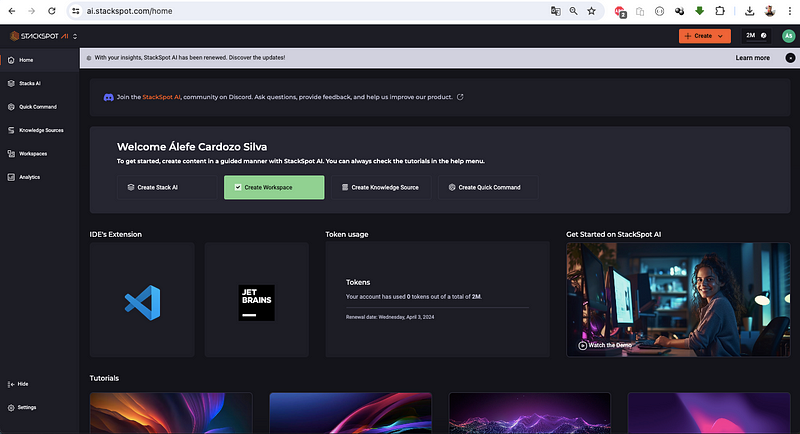This screenshot has height=434, width=800.
Task: Click the Create Knowledge Source button
Action: [381, 187]
